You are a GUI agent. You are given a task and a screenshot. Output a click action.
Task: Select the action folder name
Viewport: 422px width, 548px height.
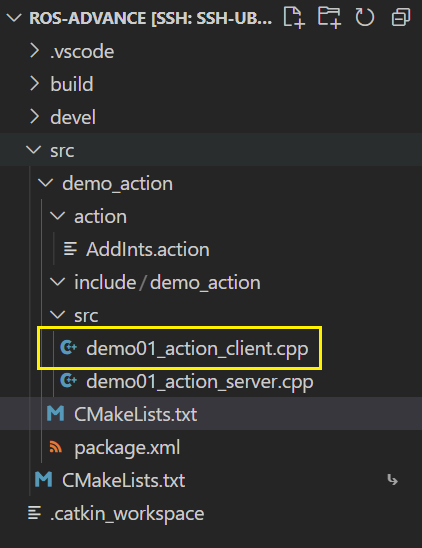tap(100, 216)
